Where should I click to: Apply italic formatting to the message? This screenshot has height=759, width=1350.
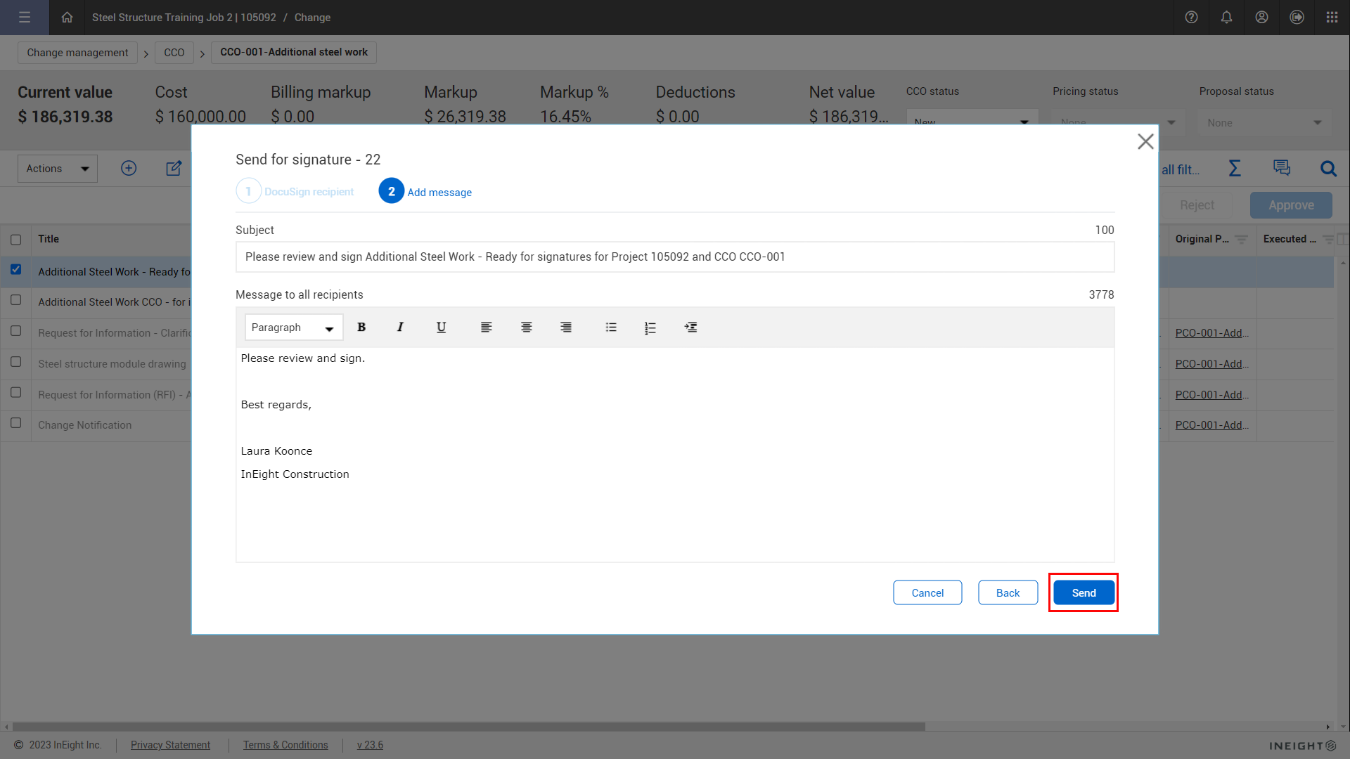[x=400, y=327]
